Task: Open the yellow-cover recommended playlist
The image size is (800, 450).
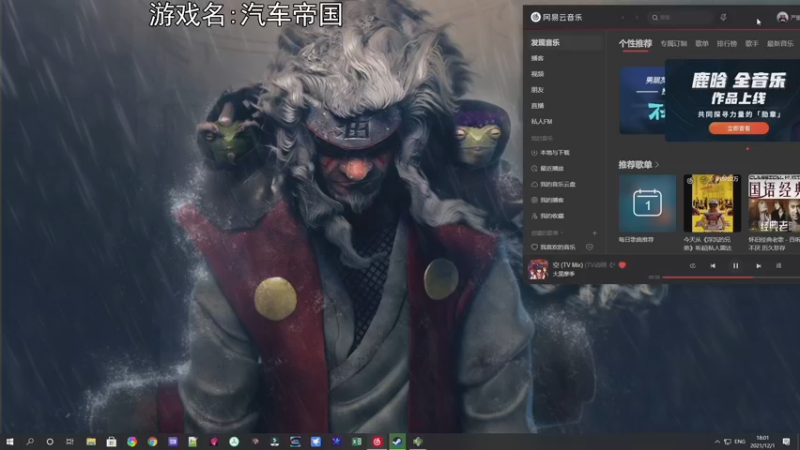Action: 712,203
